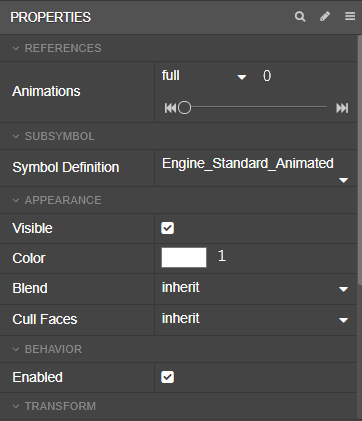Image resolution: width=362 pixels, height=421 pixels.
Task: Open the white Color swatch
Action: click(x=184, y=257)
